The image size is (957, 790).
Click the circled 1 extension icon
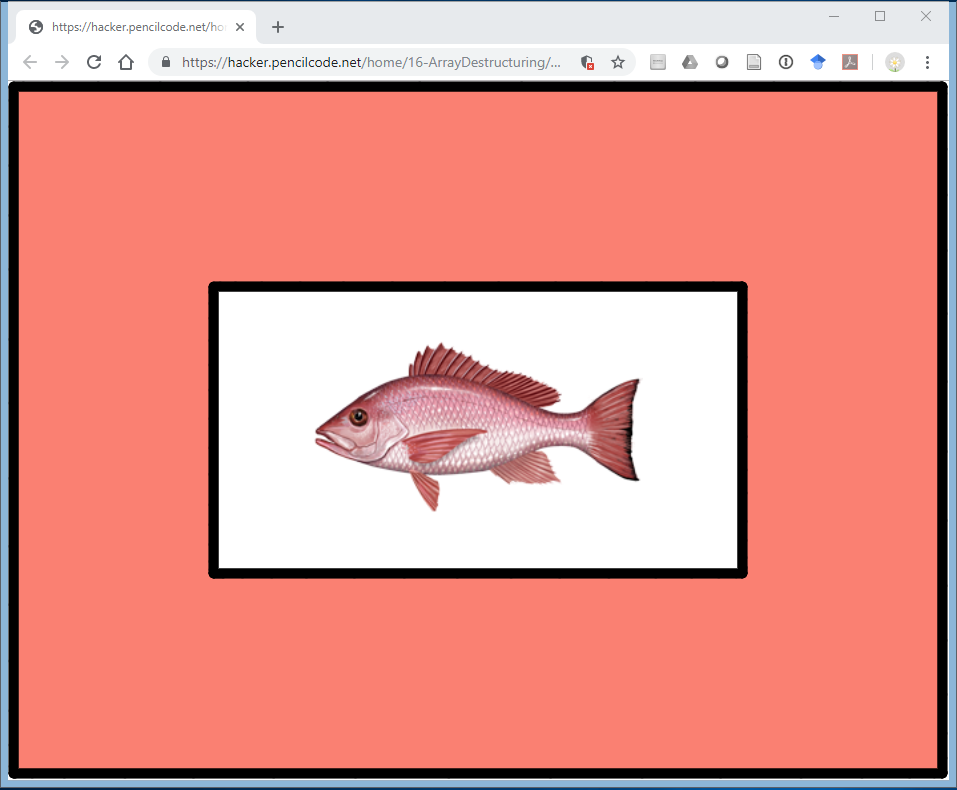(786, 62)
